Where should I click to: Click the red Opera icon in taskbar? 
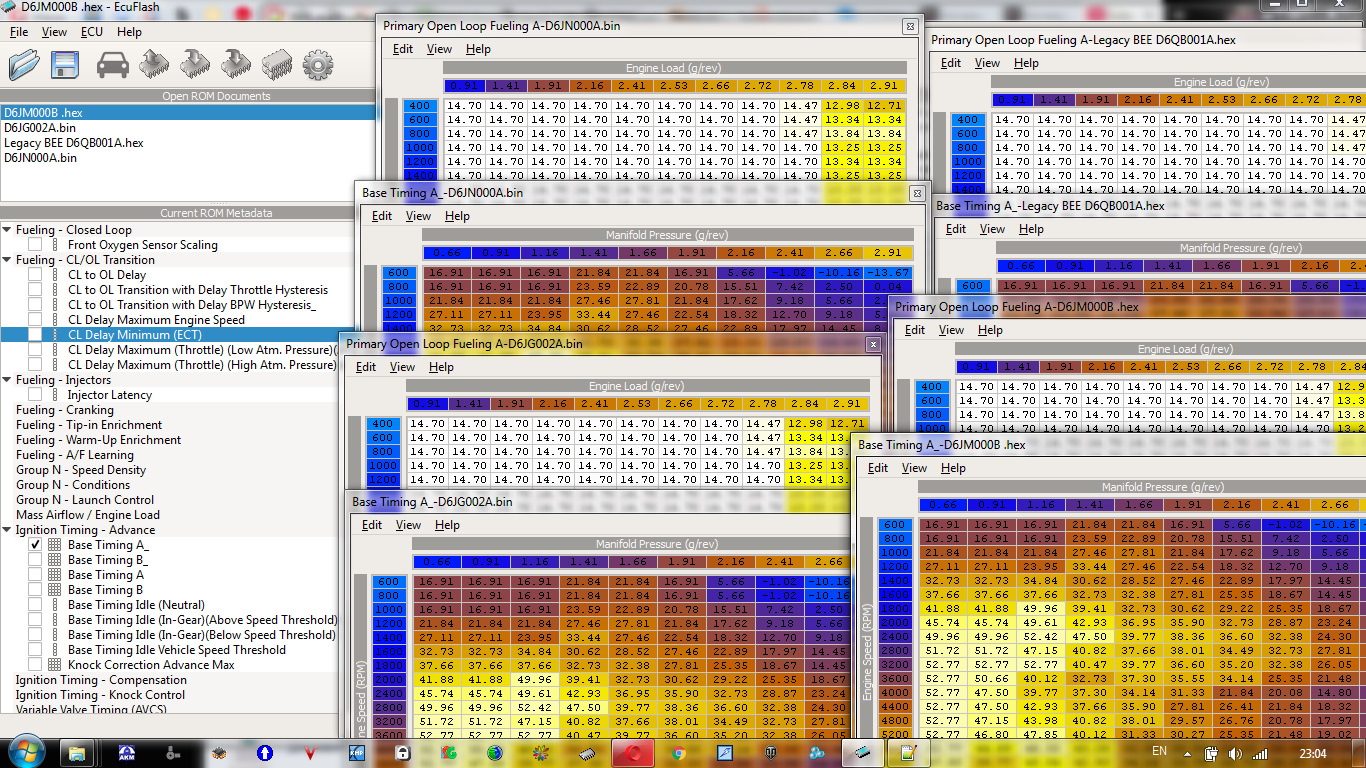tap(633, 752)
